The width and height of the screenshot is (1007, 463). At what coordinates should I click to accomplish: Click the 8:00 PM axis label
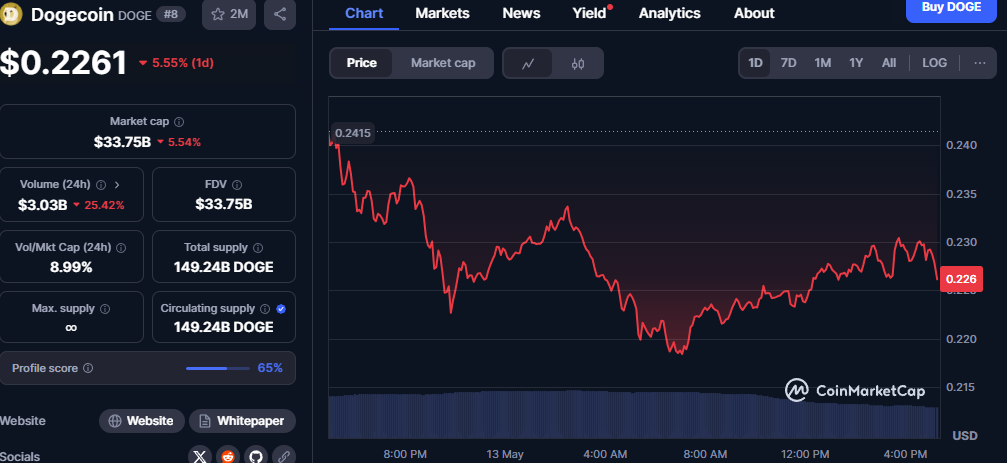(x=405, y=454)
